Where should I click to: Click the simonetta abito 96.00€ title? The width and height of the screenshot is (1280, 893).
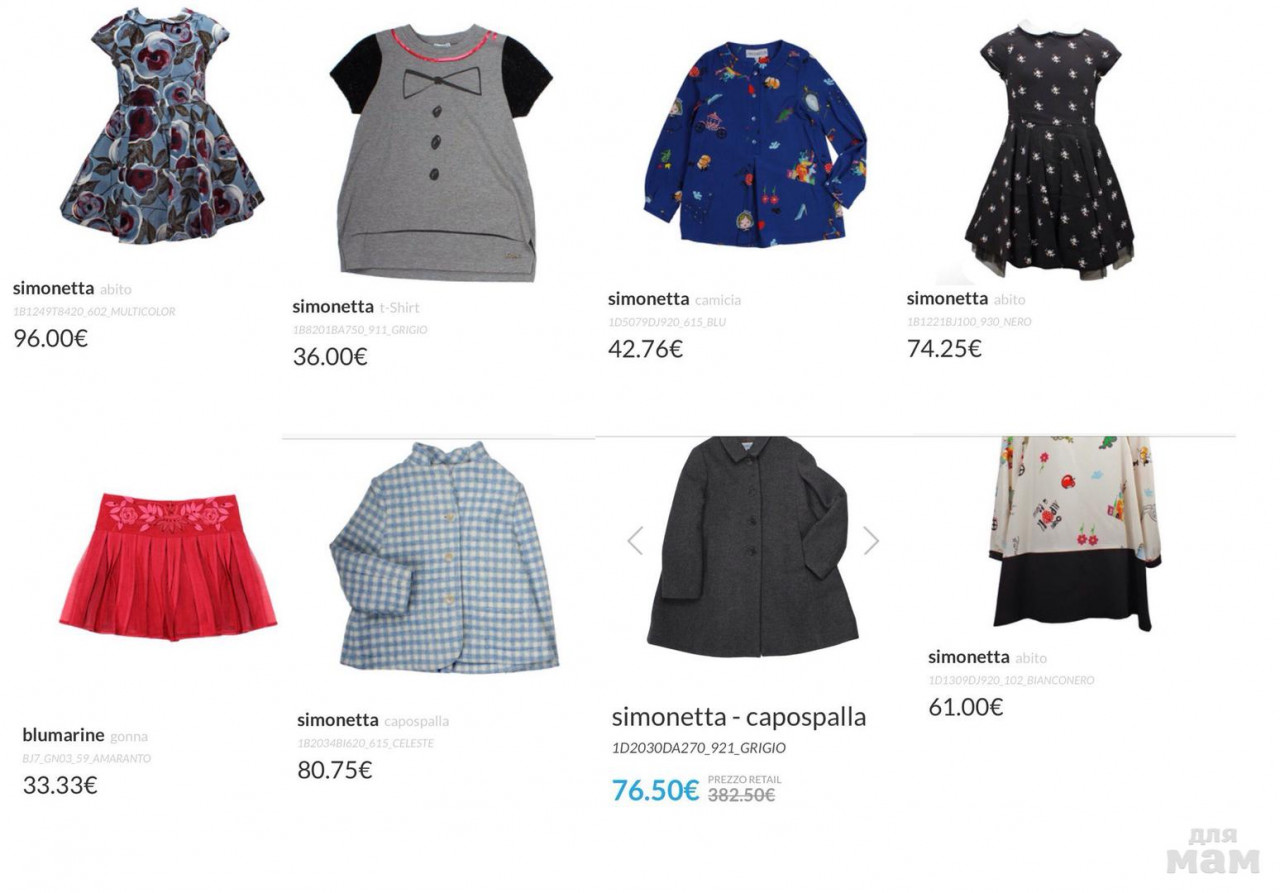[72, 289]
